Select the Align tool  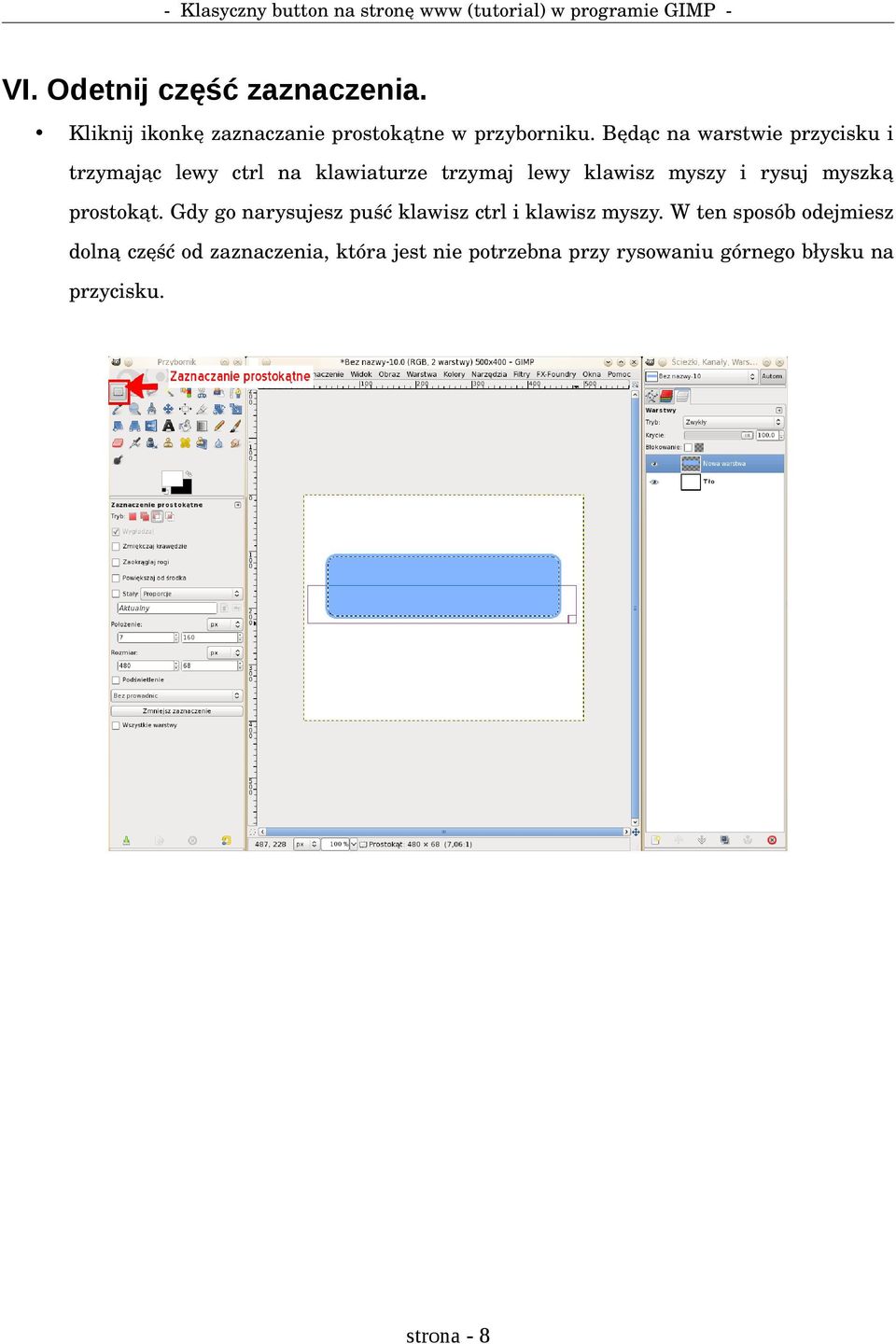[x=185, y=409]
